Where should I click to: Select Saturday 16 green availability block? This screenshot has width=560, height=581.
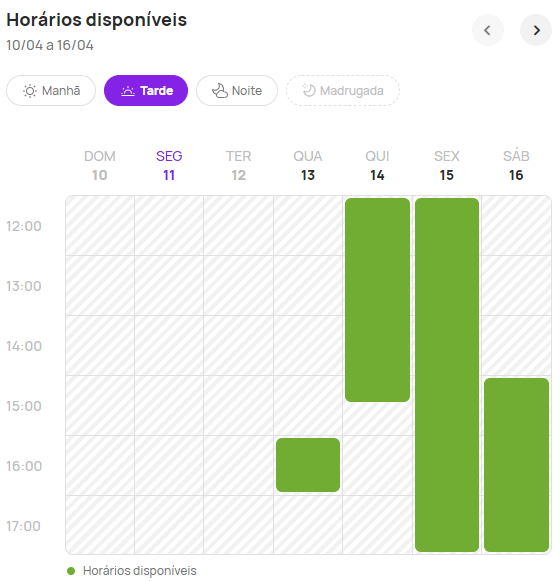coord(516,465)
